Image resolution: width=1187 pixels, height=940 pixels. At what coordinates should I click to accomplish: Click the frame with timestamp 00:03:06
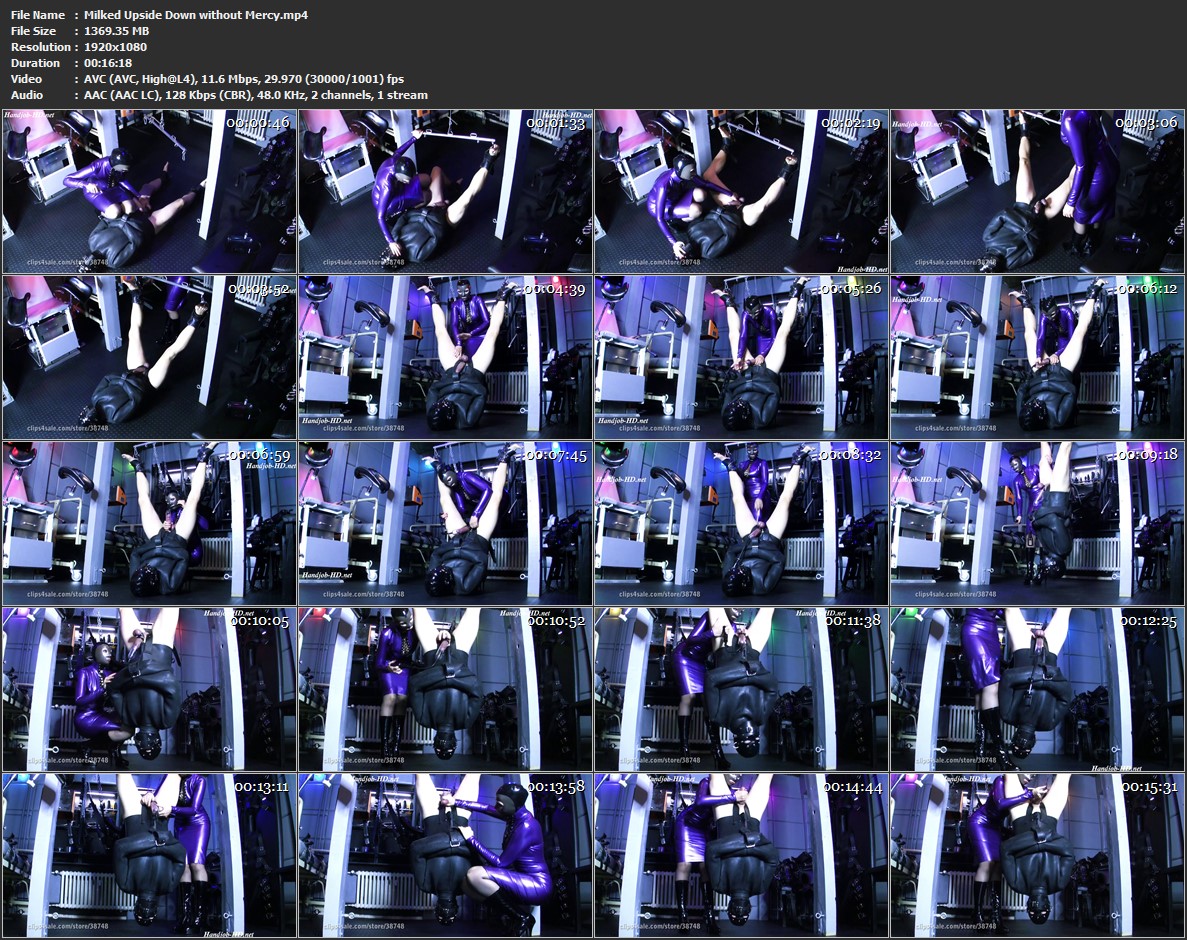pyautogui.click(x=1037, y=190)
